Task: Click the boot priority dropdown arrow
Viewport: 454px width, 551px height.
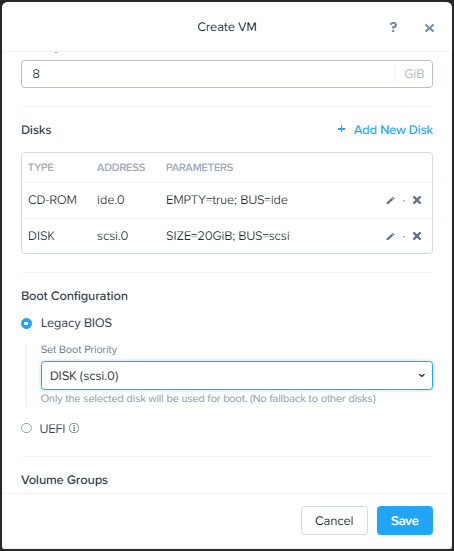Action: [x=421, y=376]
